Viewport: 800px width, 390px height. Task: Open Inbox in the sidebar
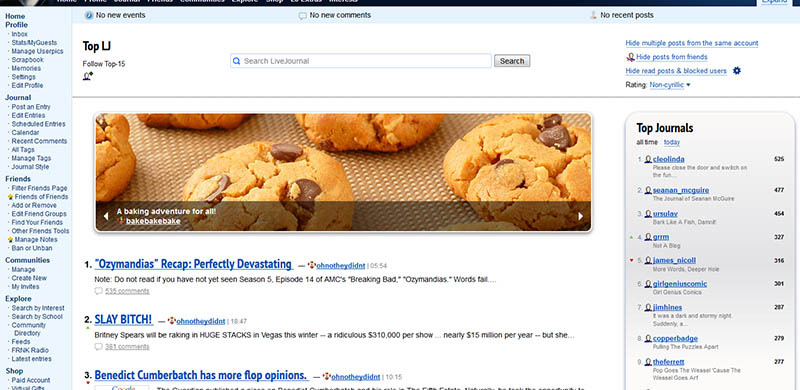click(19, 34)
